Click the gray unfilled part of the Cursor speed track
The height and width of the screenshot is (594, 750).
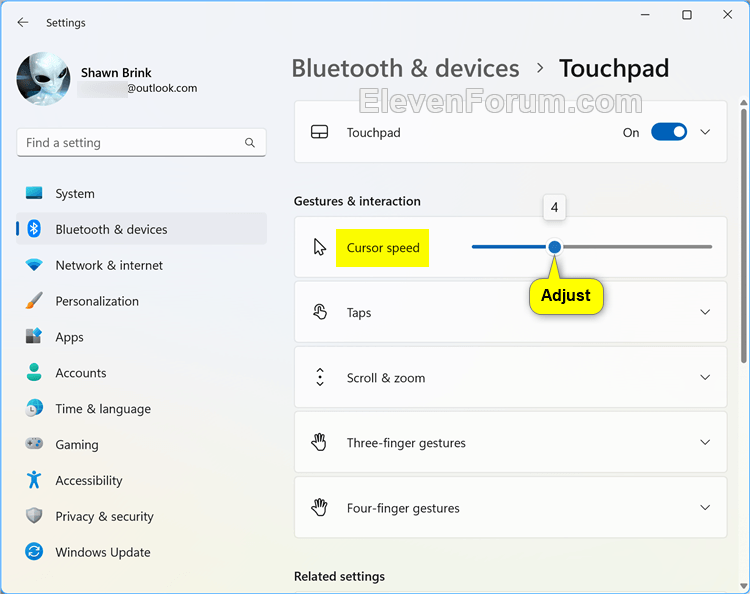(x=637, y=247)
